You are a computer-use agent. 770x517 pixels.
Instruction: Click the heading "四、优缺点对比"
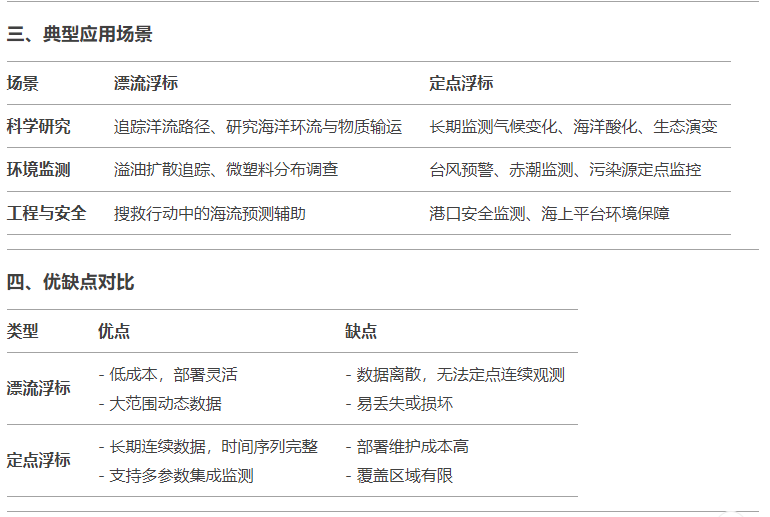point(71,283)
